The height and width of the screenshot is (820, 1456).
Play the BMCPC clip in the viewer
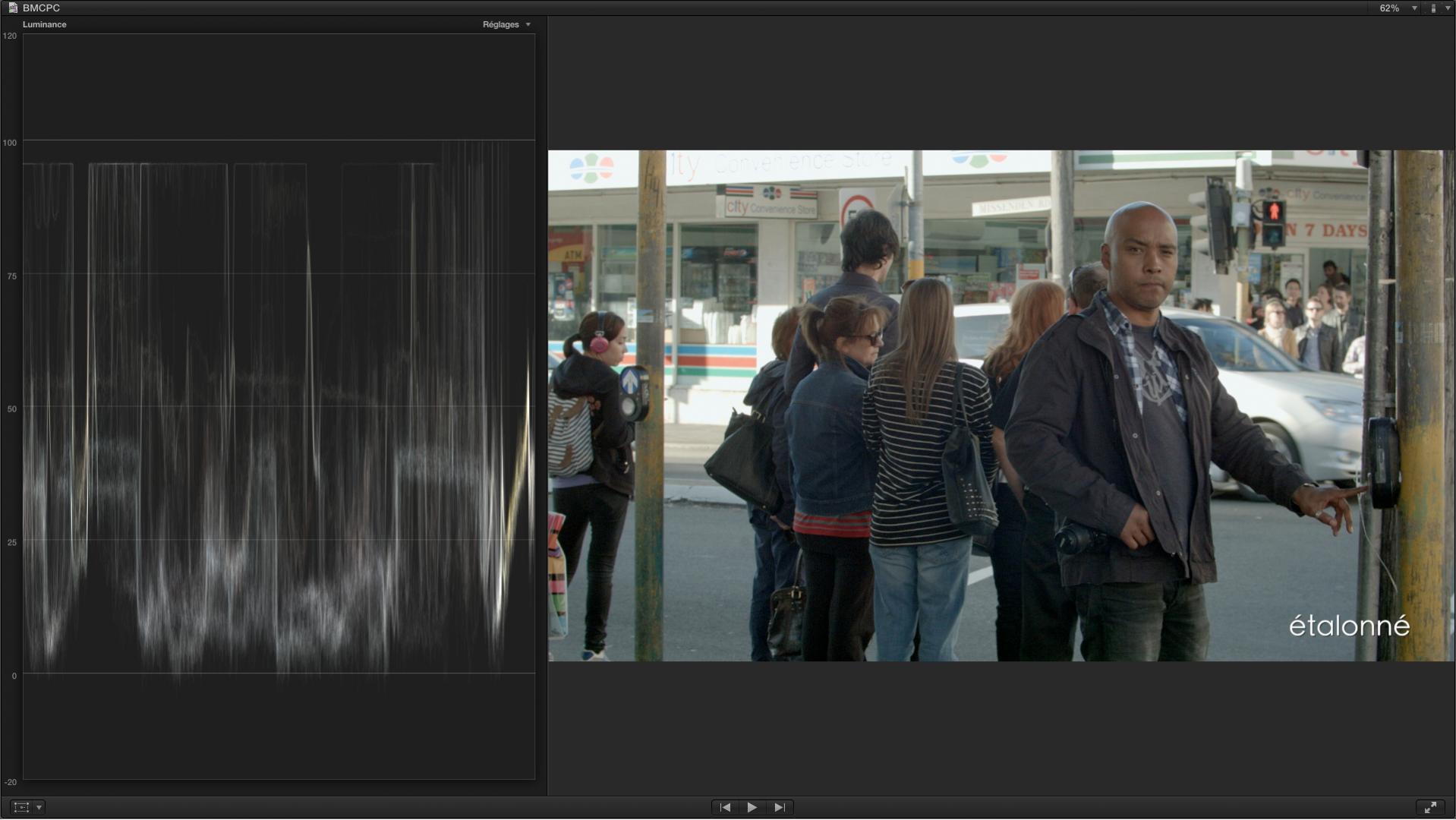tap(752, 807)
